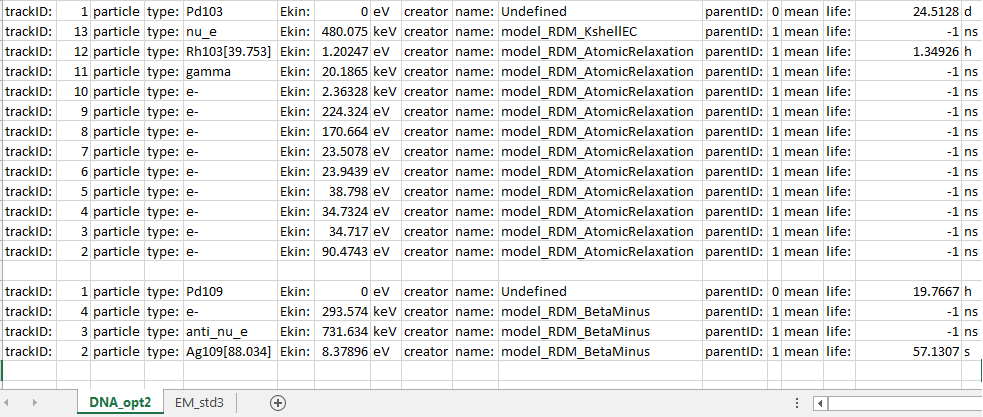Click the next sheet navigation arrow

click(x=34, y=403)
